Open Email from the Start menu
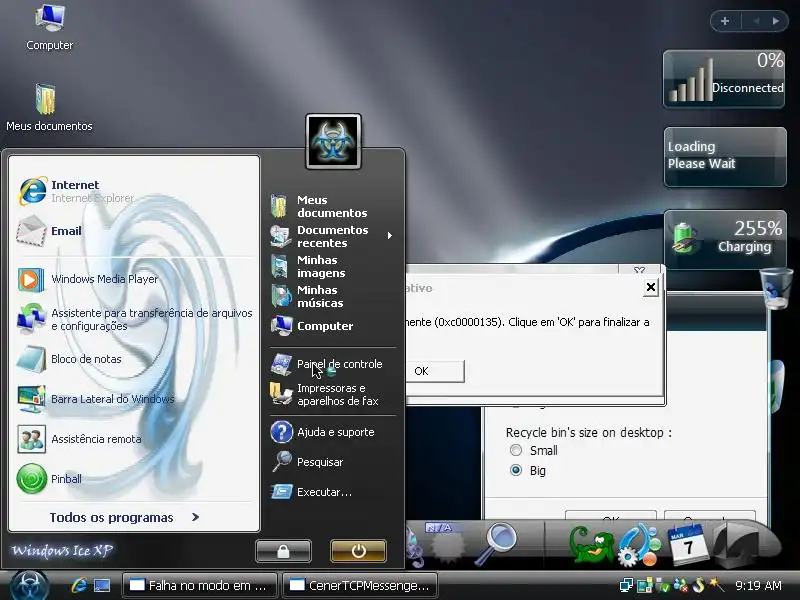The image size is (800, 600). (49, 231)
